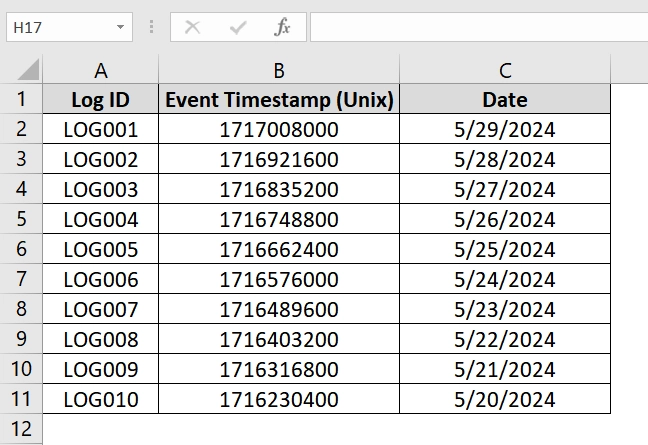Screen dimensions: 648x445
Task: Select timestamp cell 1716489600
Action: click(x=279, y=309)
